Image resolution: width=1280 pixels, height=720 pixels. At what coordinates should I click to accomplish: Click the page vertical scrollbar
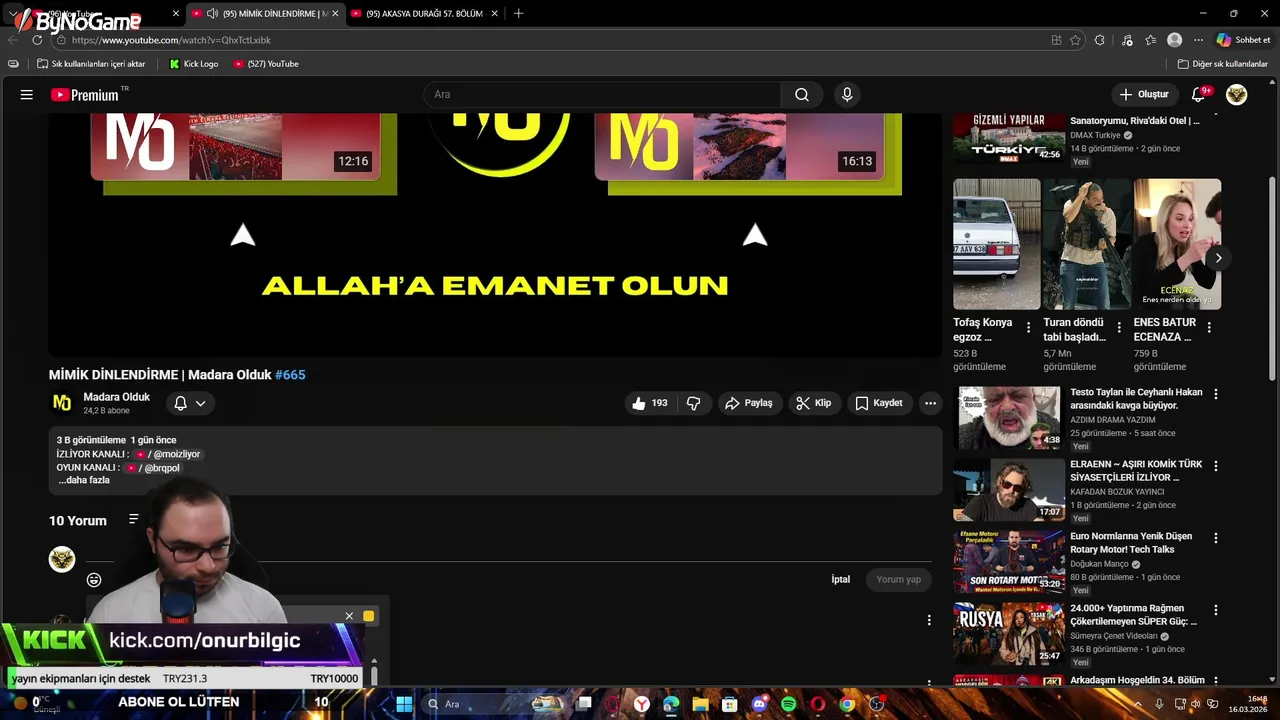pos(1272,280)
